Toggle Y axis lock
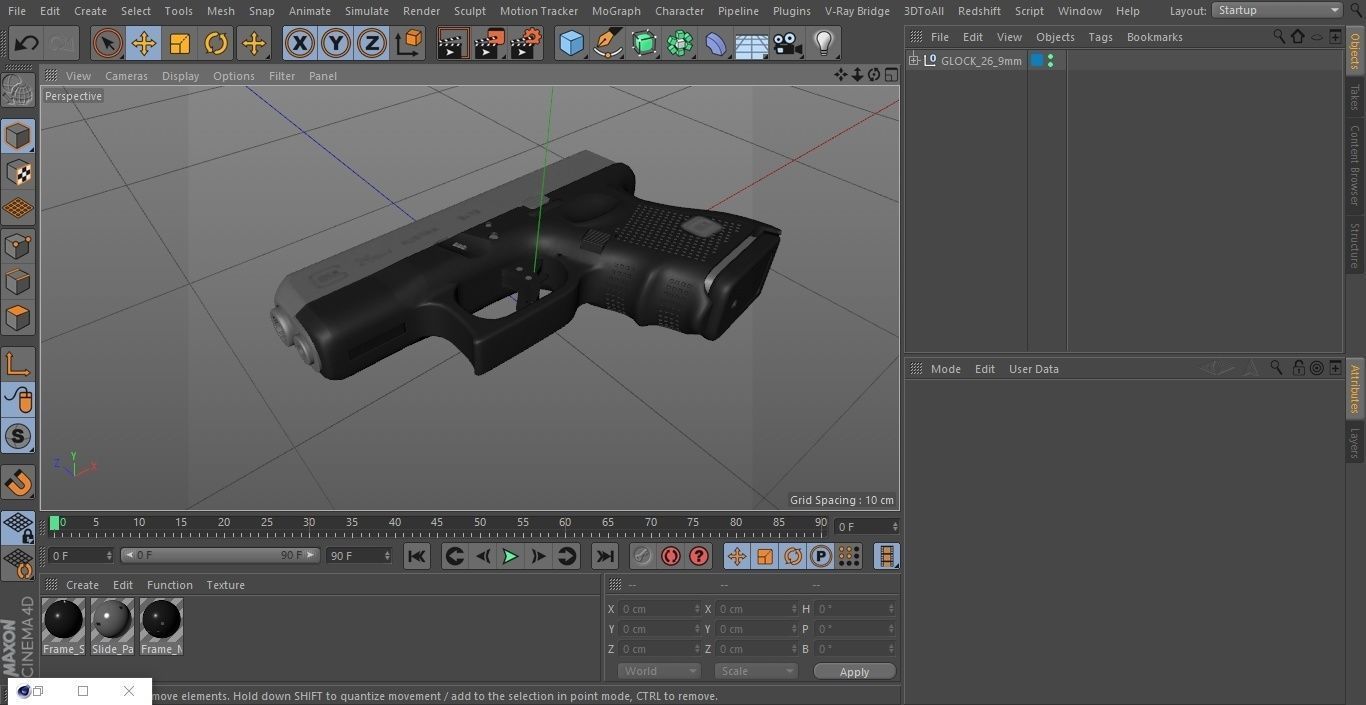The height and width of the screenshot is (705, 1366). pos(336,44)
